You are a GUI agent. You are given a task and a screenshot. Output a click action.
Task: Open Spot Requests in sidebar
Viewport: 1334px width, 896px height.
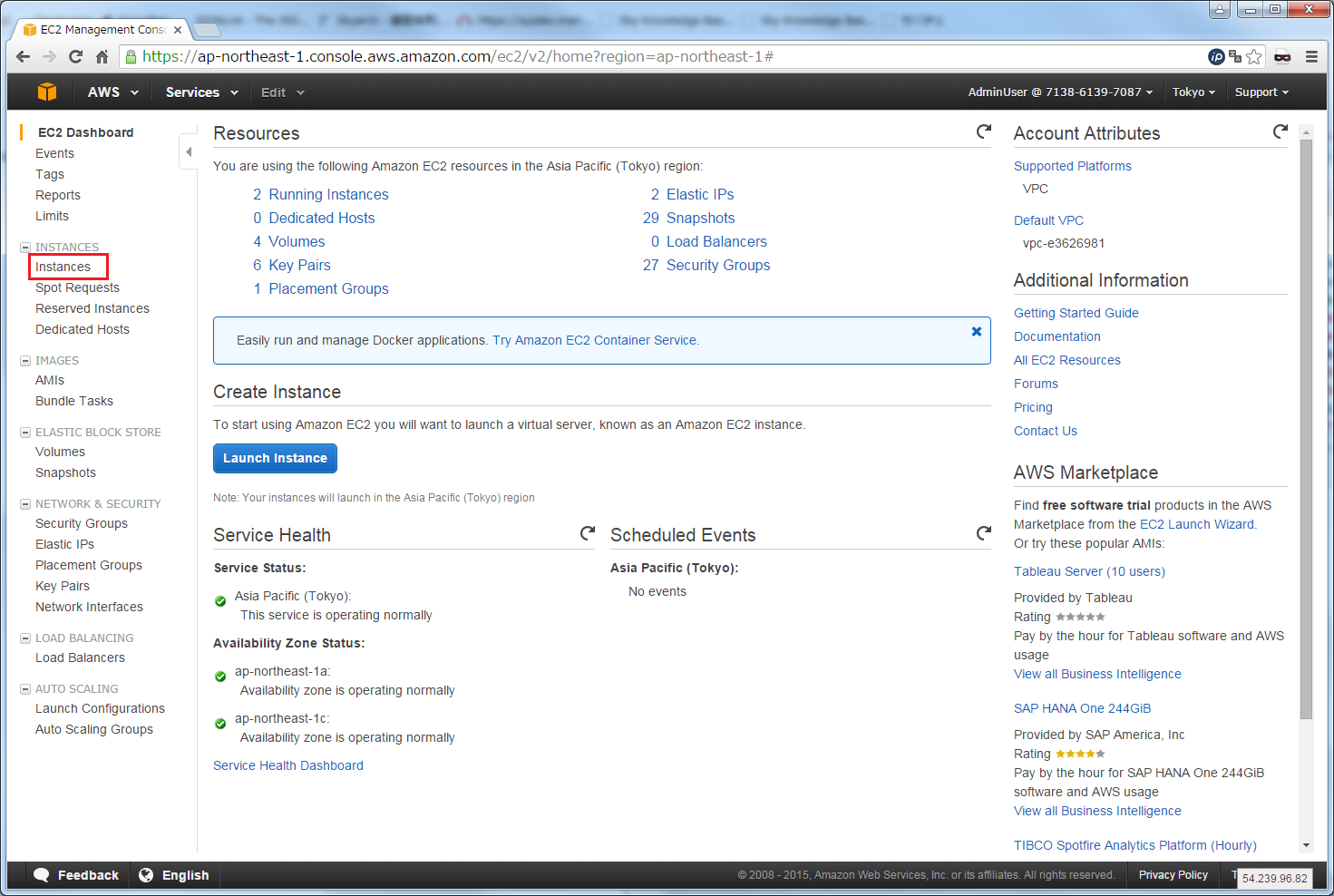point(77,287)
